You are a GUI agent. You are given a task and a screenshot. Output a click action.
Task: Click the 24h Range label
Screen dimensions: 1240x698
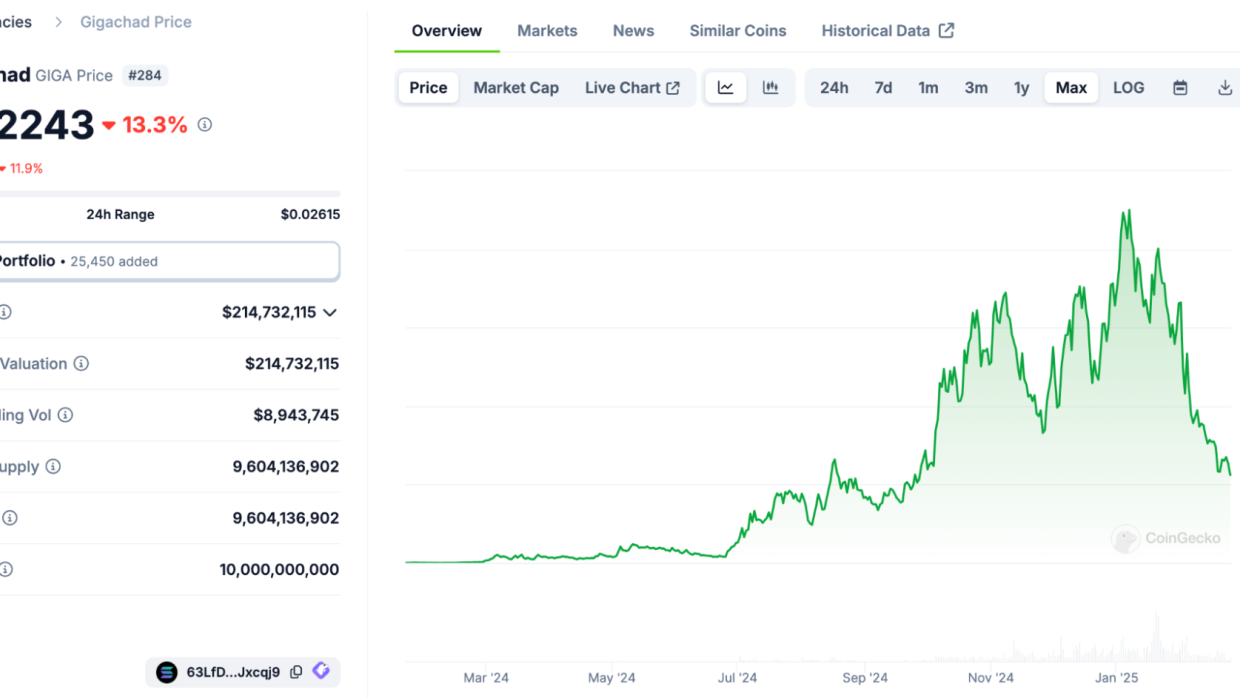(120, 214)
